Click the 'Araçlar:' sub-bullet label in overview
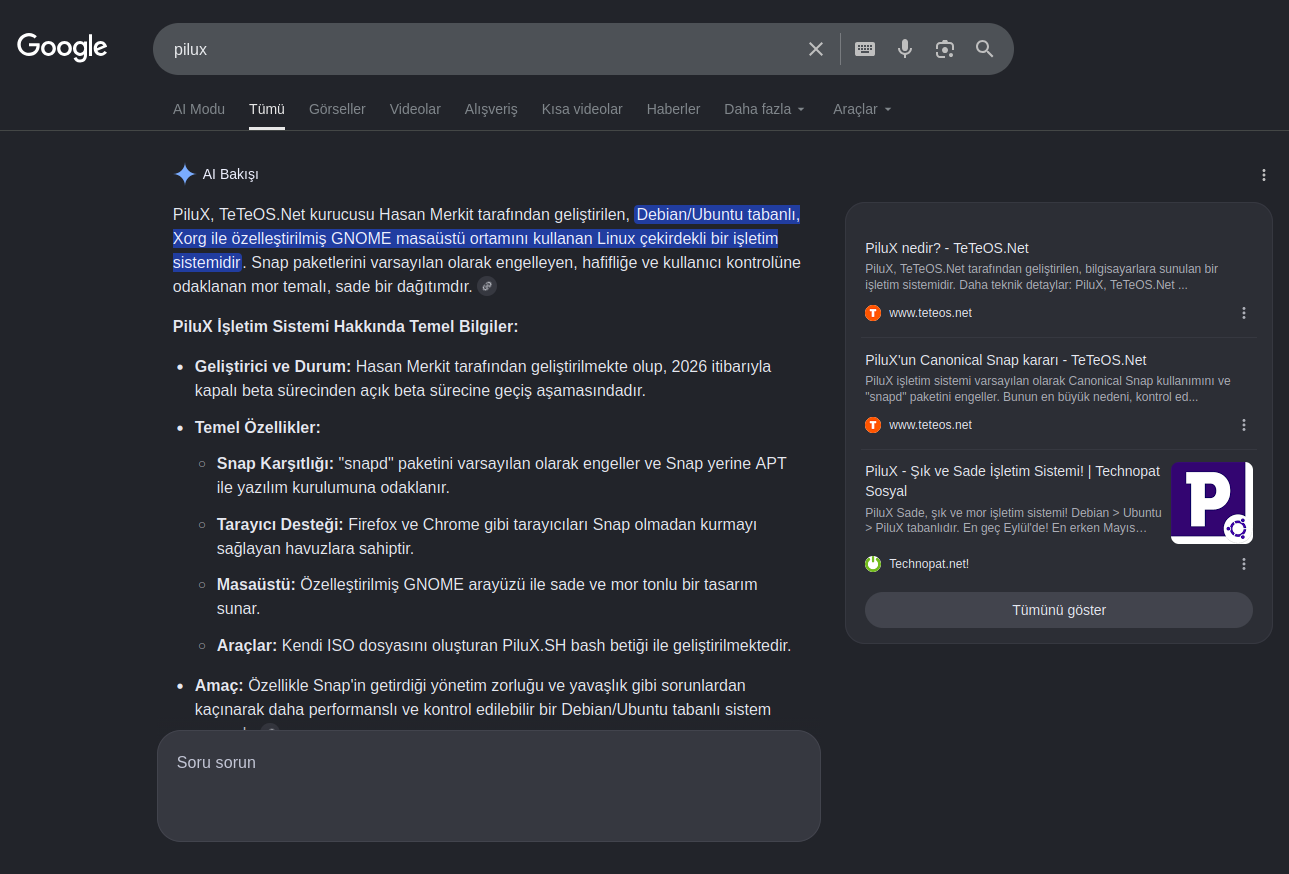Image resolution: width=1289 pixels, height=874 pixels. [247, 645]
